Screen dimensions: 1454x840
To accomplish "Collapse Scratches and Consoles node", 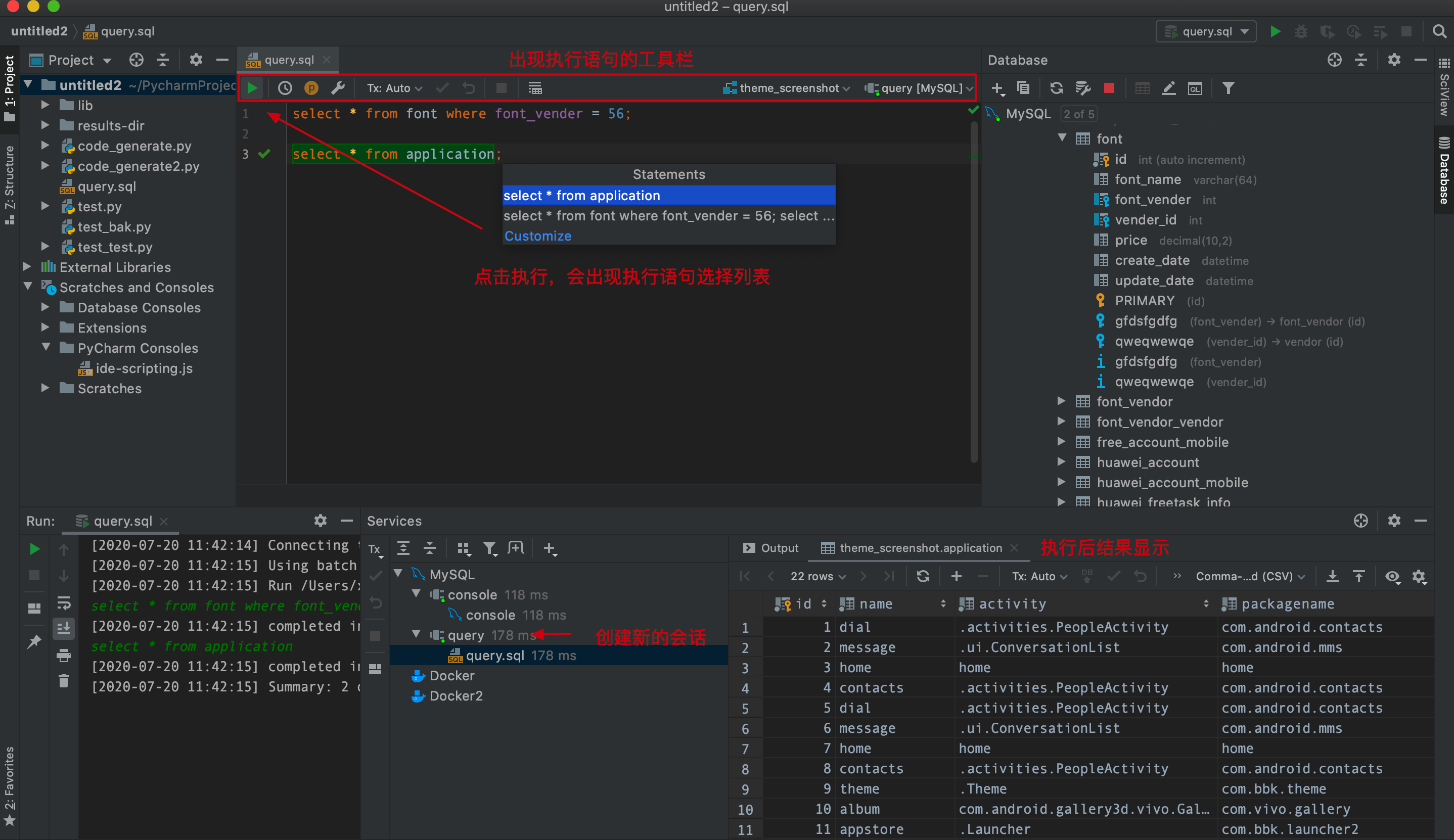I will click(x=28, y=286).
